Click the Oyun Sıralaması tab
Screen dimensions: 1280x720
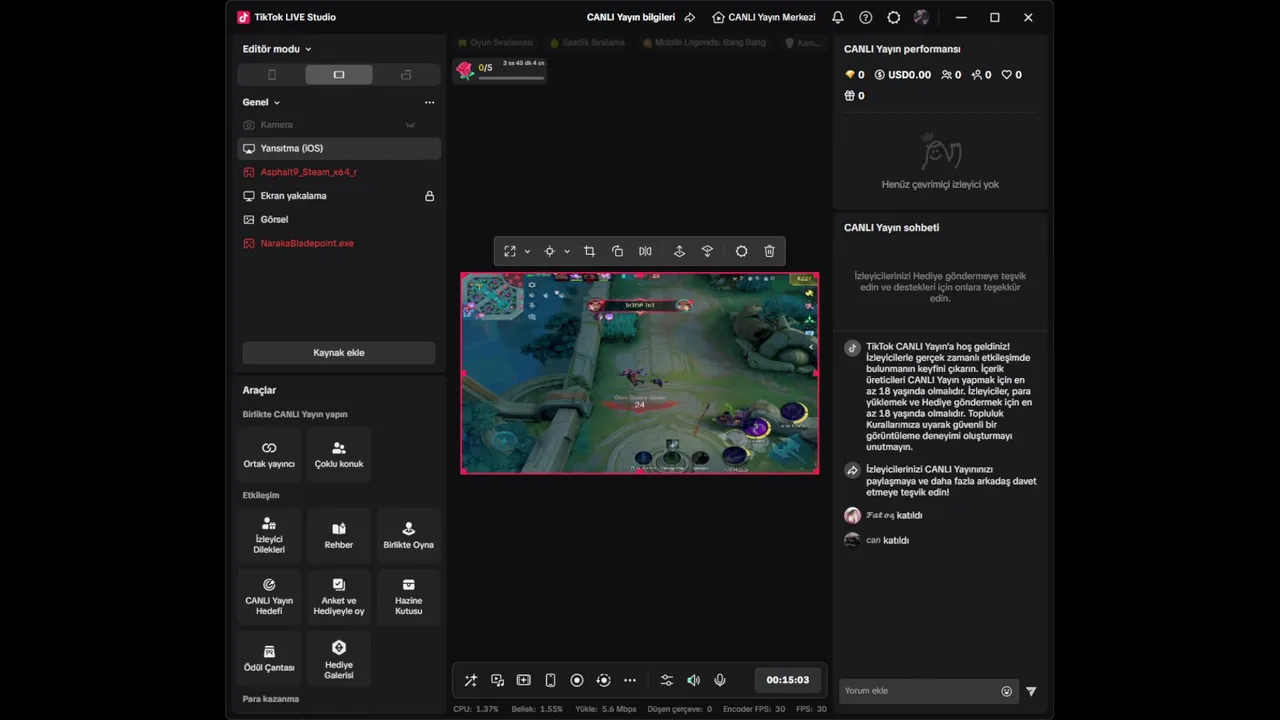pyautogui.click(x=496, y=43)
